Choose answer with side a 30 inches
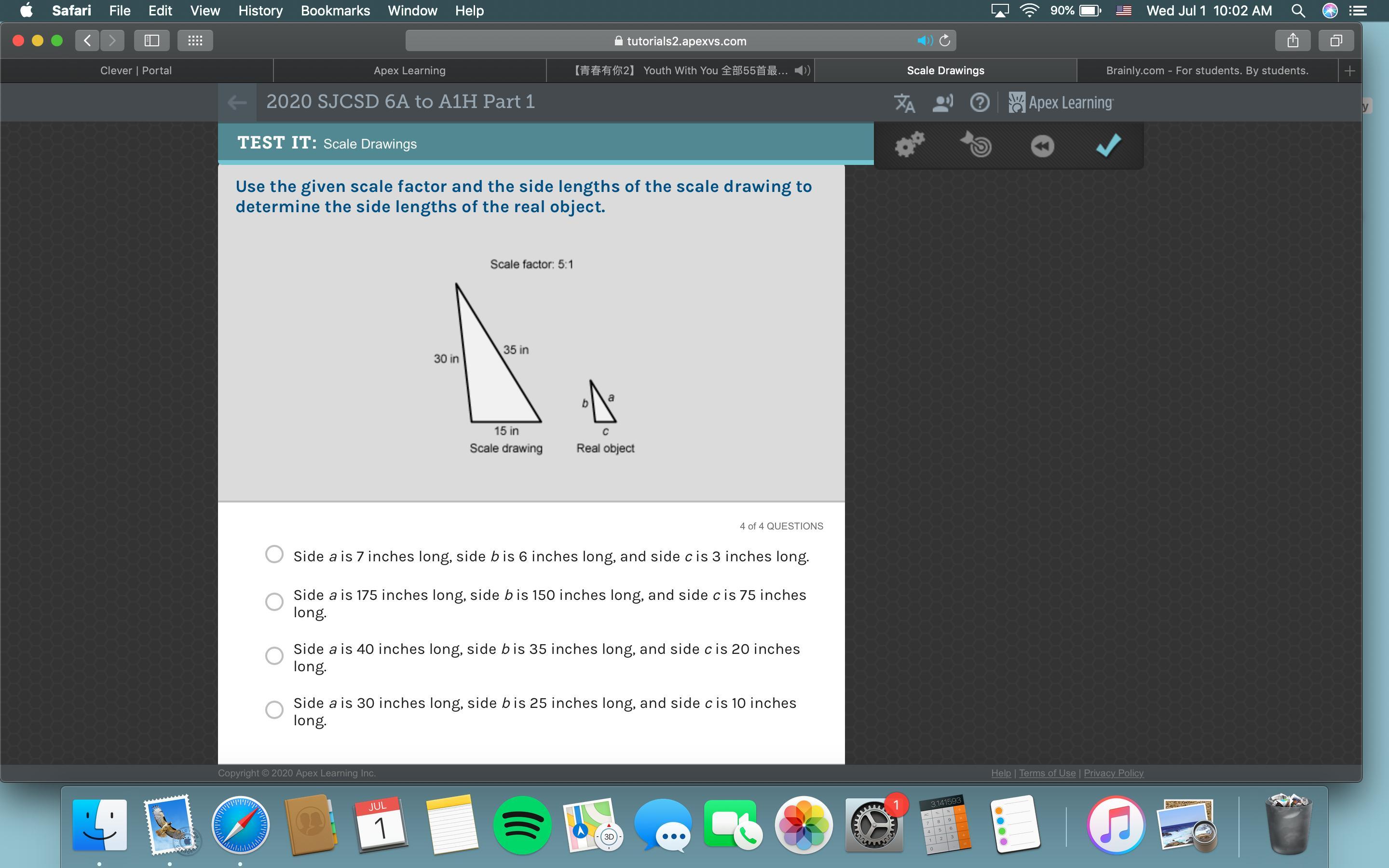This screenshot has height=868, width=1389. pos(274,709)
